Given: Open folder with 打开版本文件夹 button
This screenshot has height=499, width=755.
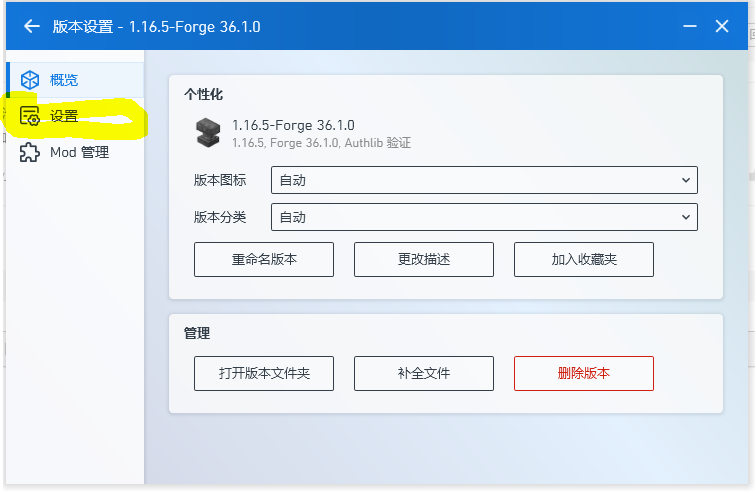Looking at the screenshot, I should coord(264,373).
